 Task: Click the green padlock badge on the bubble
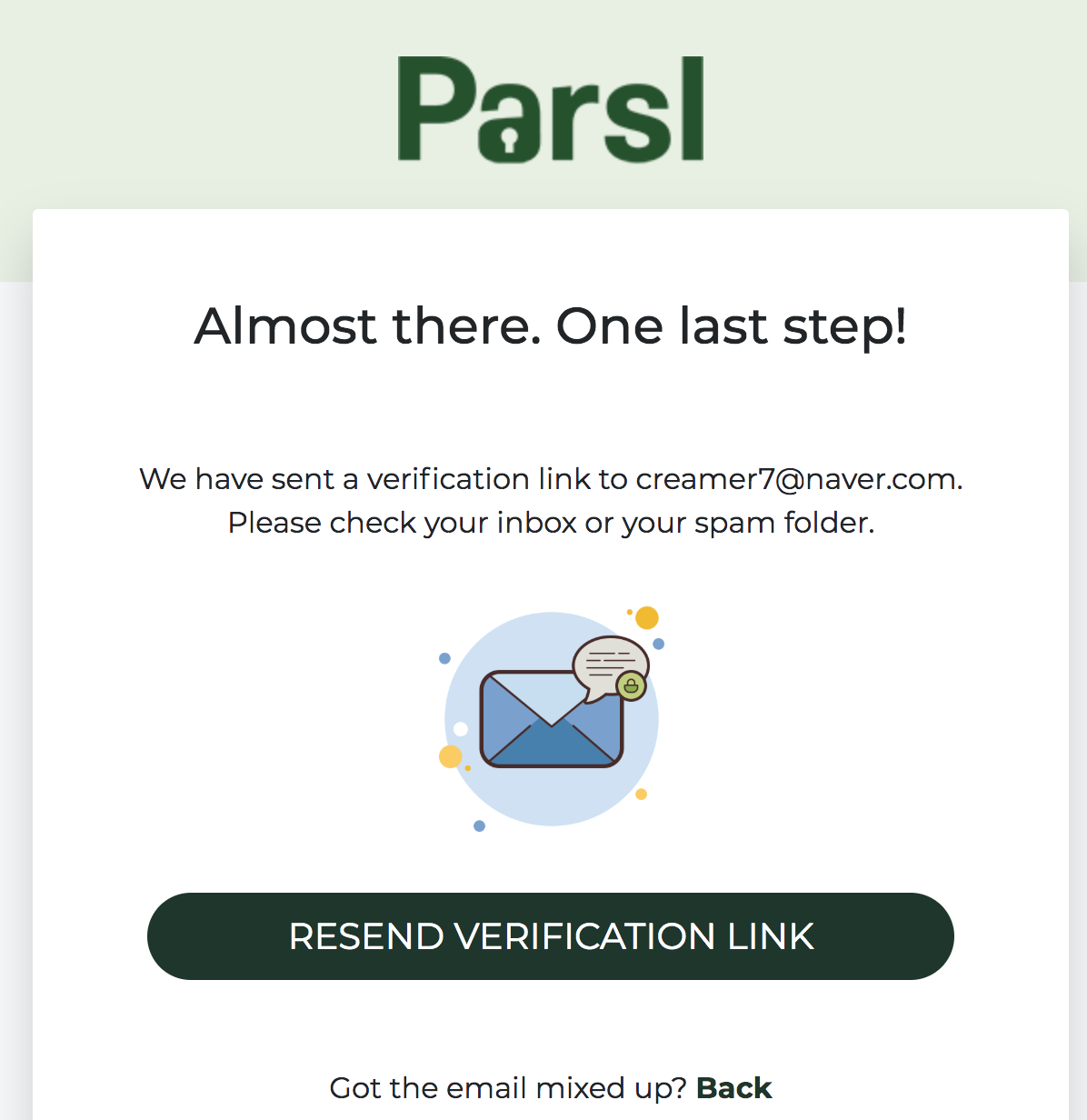pos(631,685)
